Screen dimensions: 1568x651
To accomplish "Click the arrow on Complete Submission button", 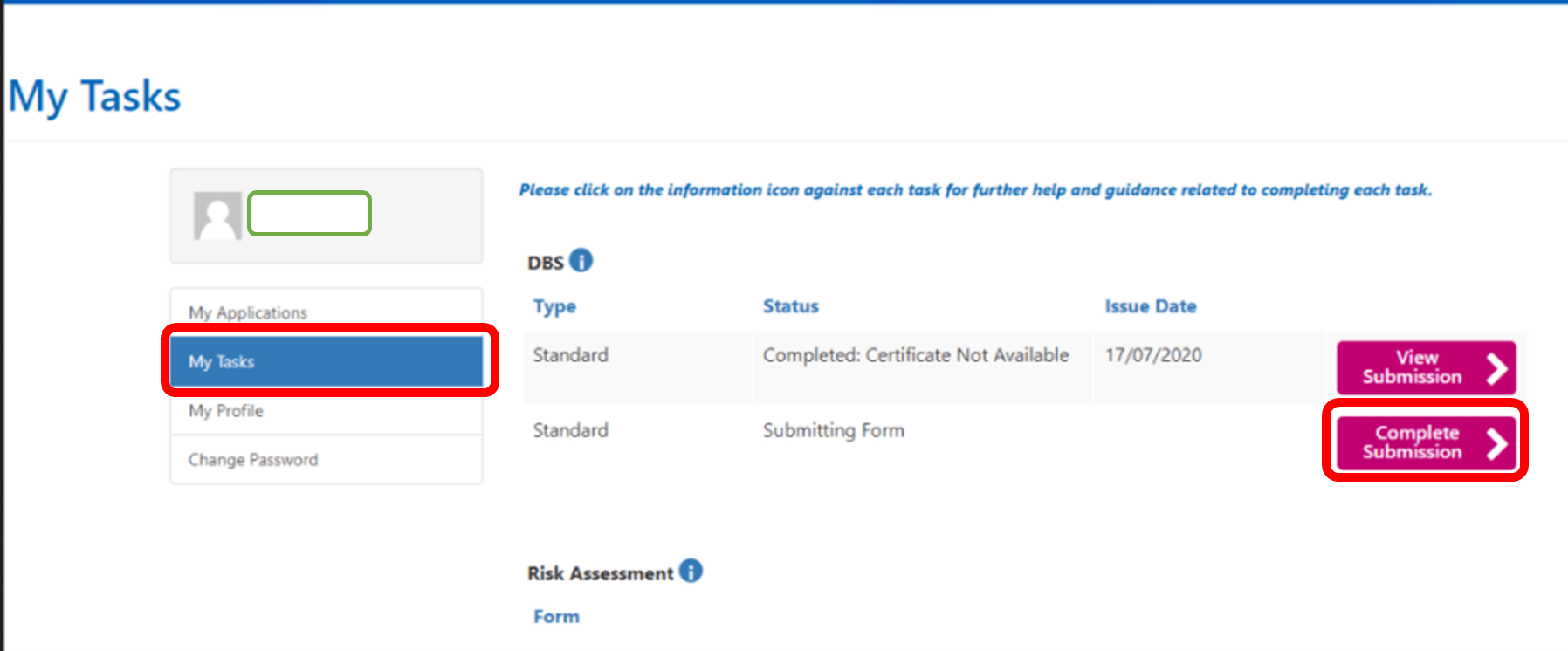I will coord(1496,443).
